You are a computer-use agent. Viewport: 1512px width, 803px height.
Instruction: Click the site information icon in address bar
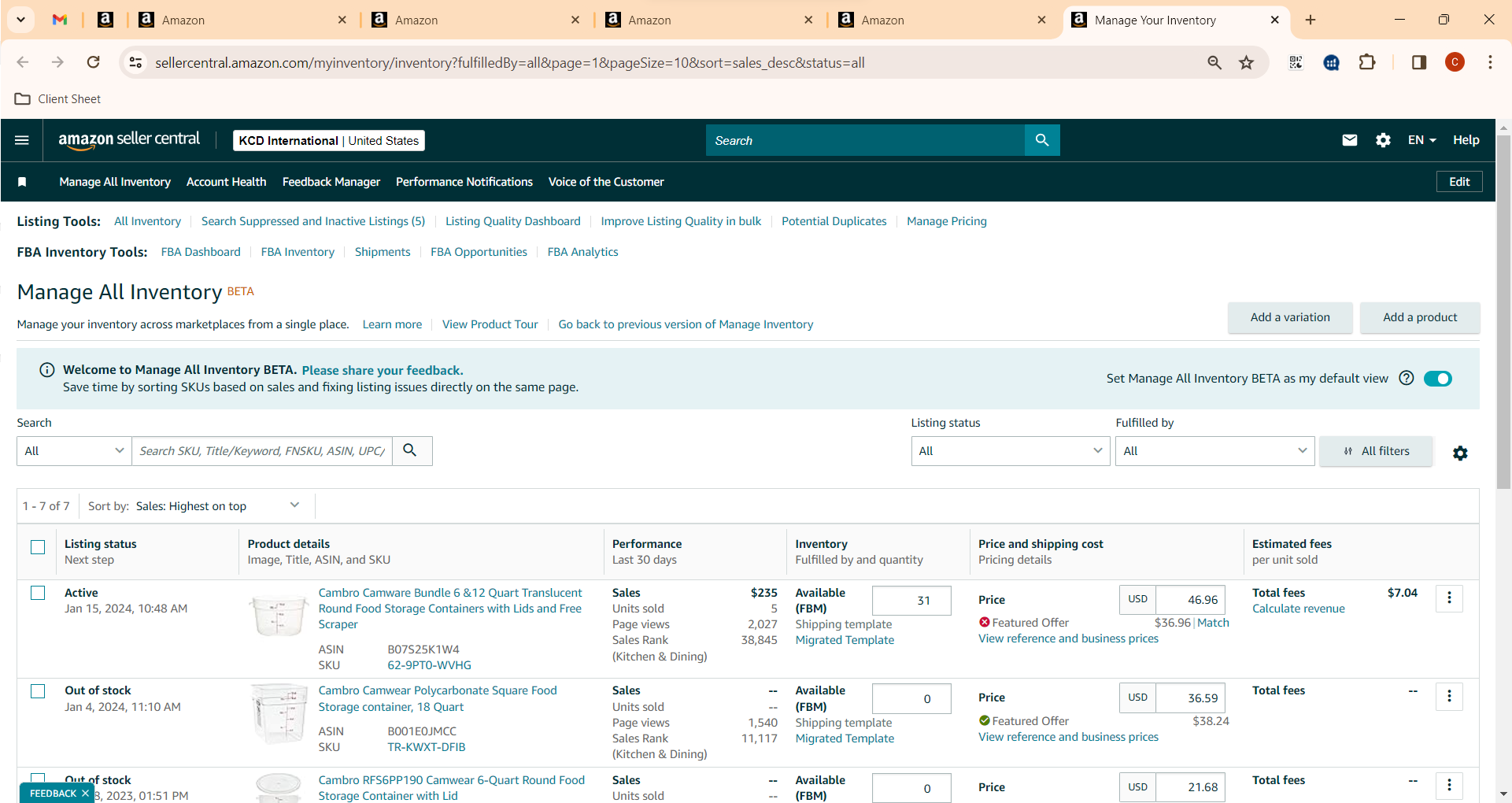(135, 62)
